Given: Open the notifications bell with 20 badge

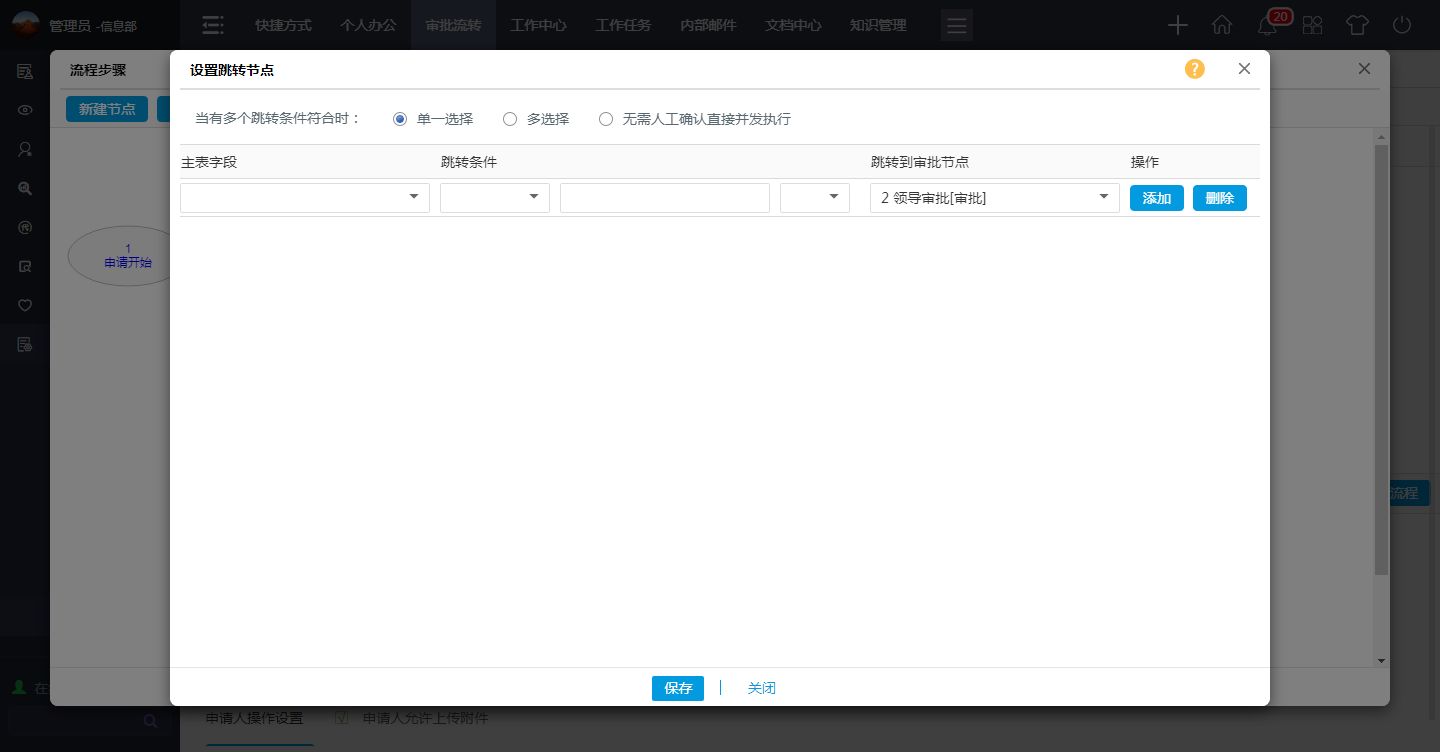Looking at the screenshot, I should (1269, 25).
